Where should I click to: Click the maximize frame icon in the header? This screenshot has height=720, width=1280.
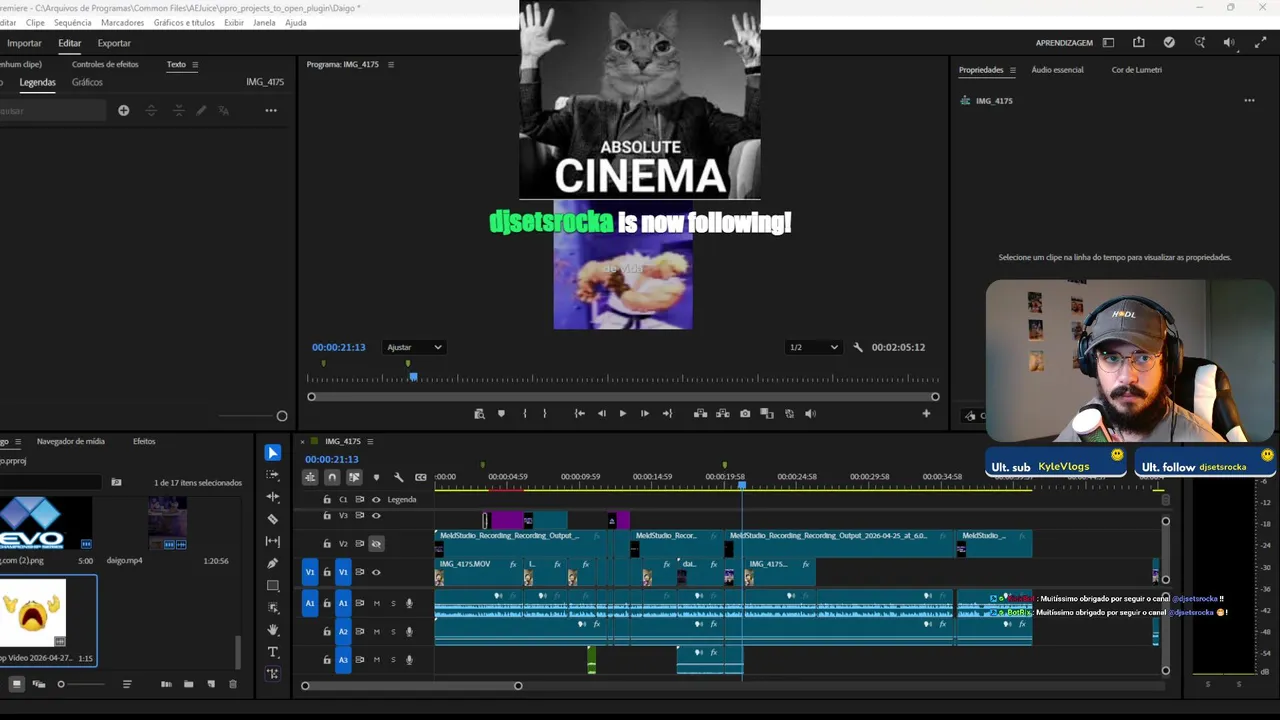click(x=1260, y=43)
